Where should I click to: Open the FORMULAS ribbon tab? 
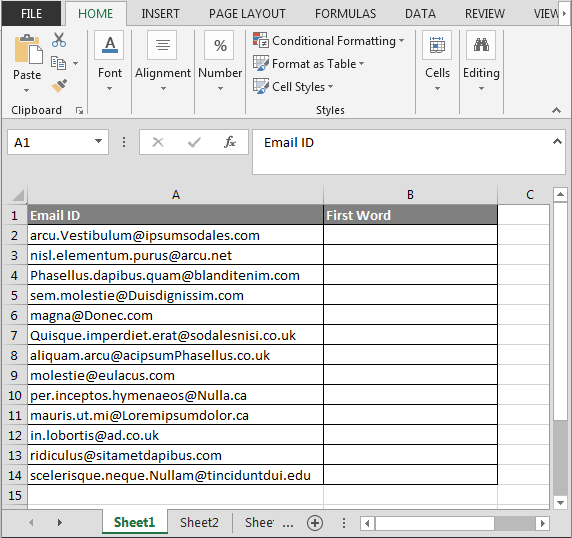pos(345,14)
